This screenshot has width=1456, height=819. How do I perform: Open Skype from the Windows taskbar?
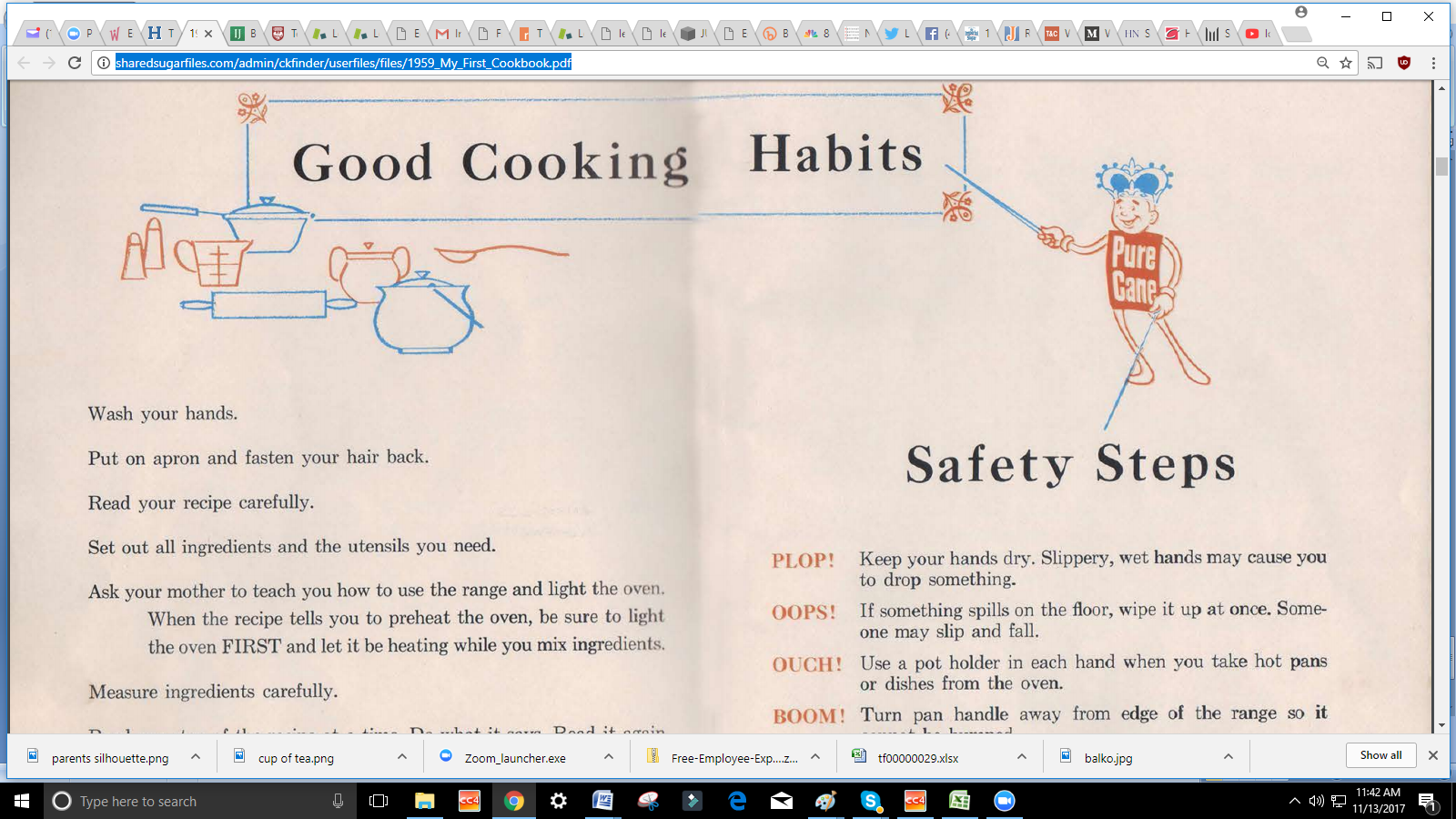[x=871, y=801]
